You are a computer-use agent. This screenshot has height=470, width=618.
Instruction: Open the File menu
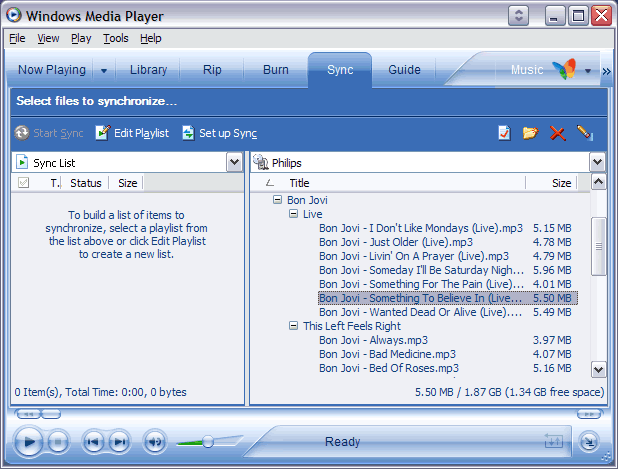(17, 38)
